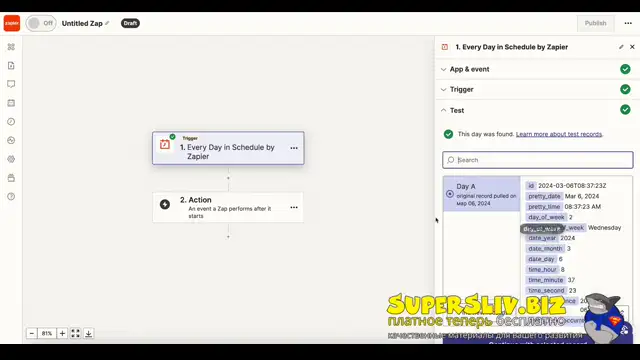The height and width of the screenshot is (360, 640).
Task: Open the Zap details file sidebar icon
Action: [11, 66]
